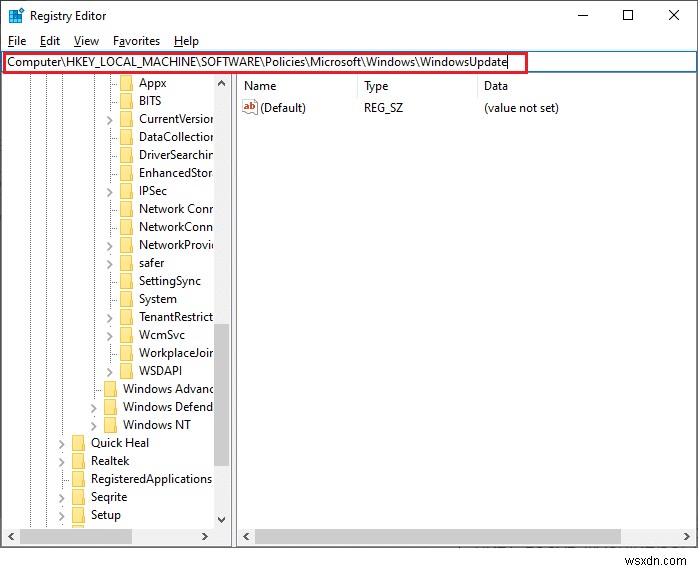Expand the Seqrite key
Image resolution: width=698 pixels, height=571 pixels.
(x=61, y=498)
